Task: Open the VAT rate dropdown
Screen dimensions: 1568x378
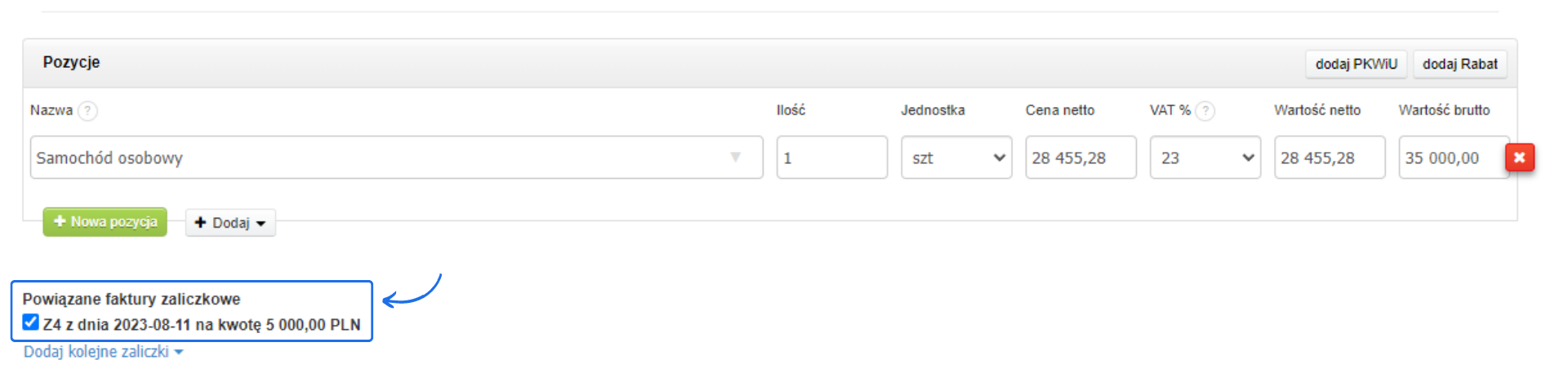Action: point(1205,158)
